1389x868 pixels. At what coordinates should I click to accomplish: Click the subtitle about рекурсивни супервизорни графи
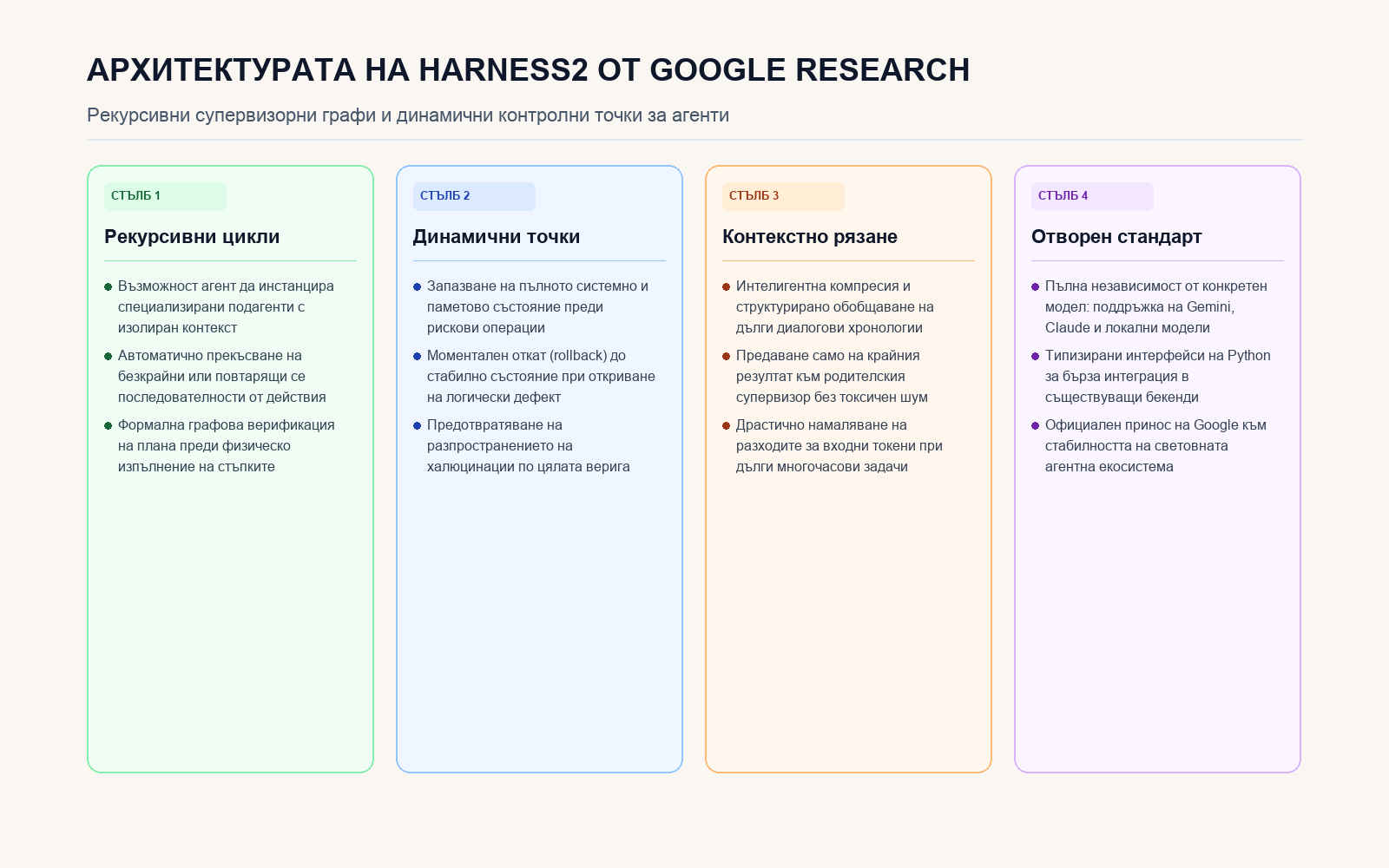pyautogui.click(x=408, y=115)
